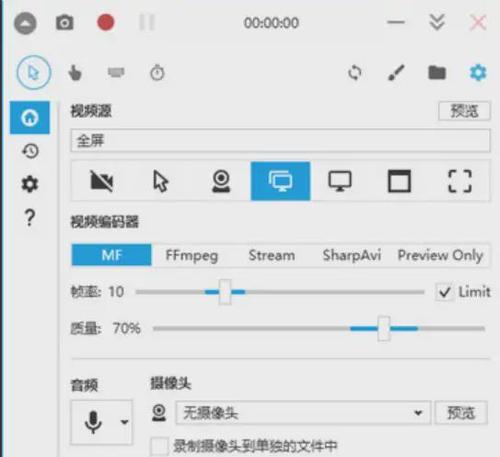This screenshot has height=457, width=500.
Task: Choose region selection video source
Action: tap(460, 181)
